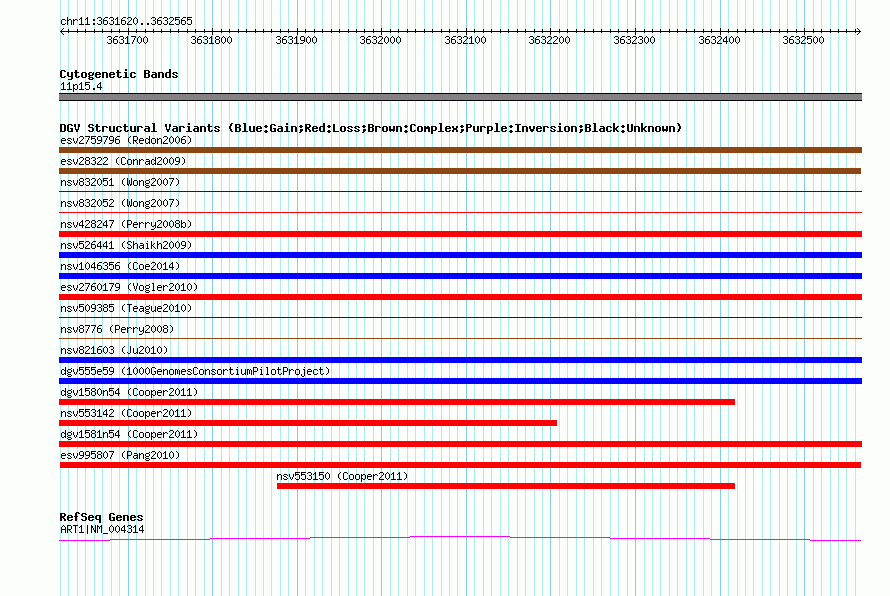Viewport: 890px width, 596px height.
Task: Click the 3631900 ruler position
Action: pyautogui.click(x=296, y=40)
